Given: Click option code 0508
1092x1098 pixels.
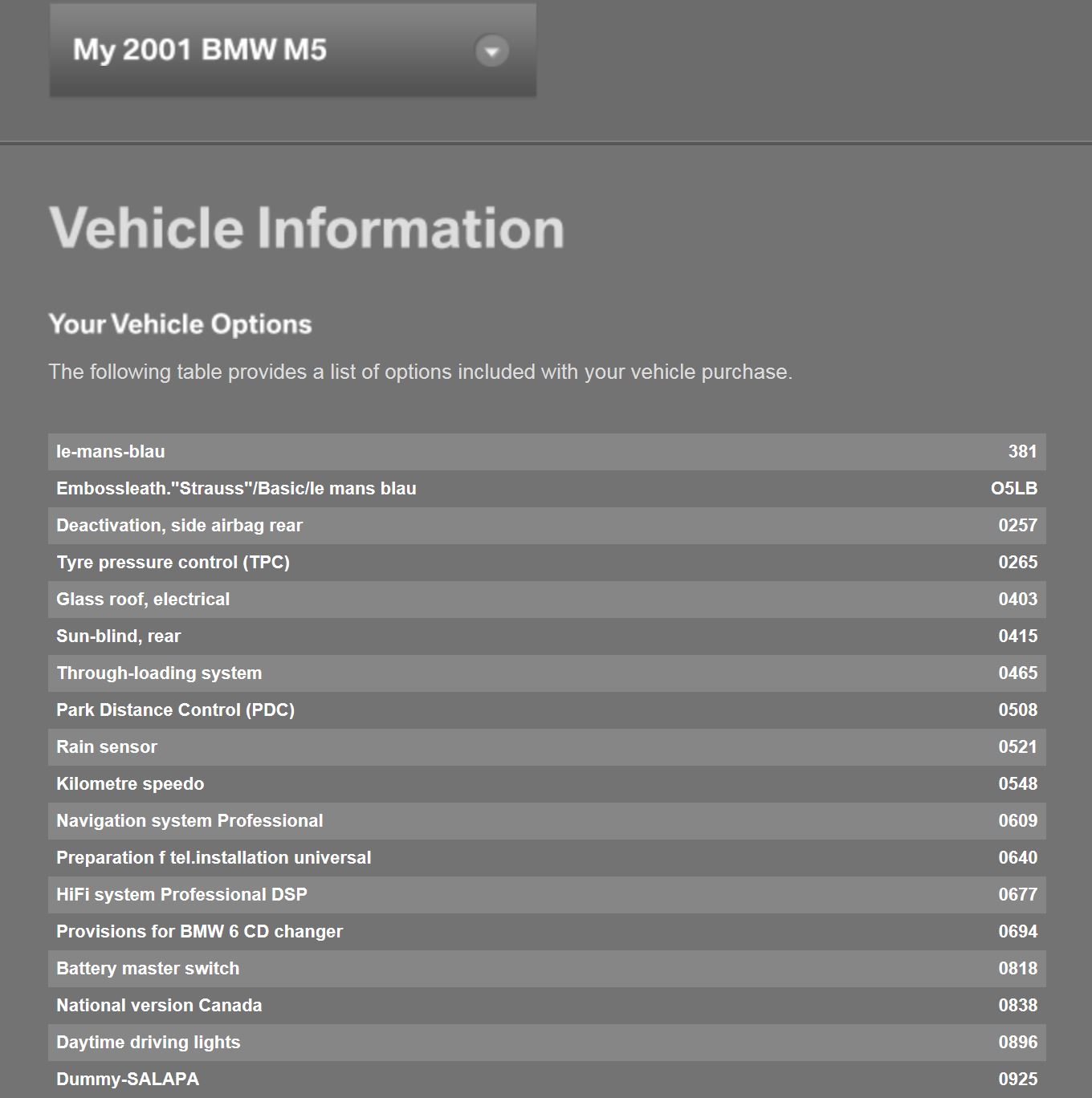Looking at the screenshot, I should coord(1018,710).
